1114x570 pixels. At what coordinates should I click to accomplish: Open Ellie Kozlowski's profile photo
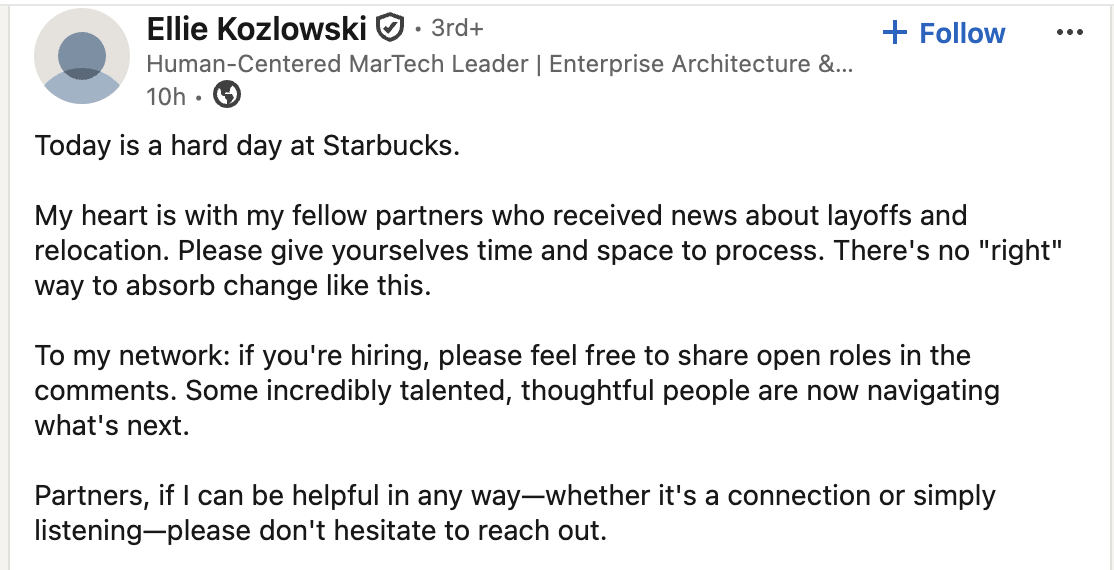point(82,56)
